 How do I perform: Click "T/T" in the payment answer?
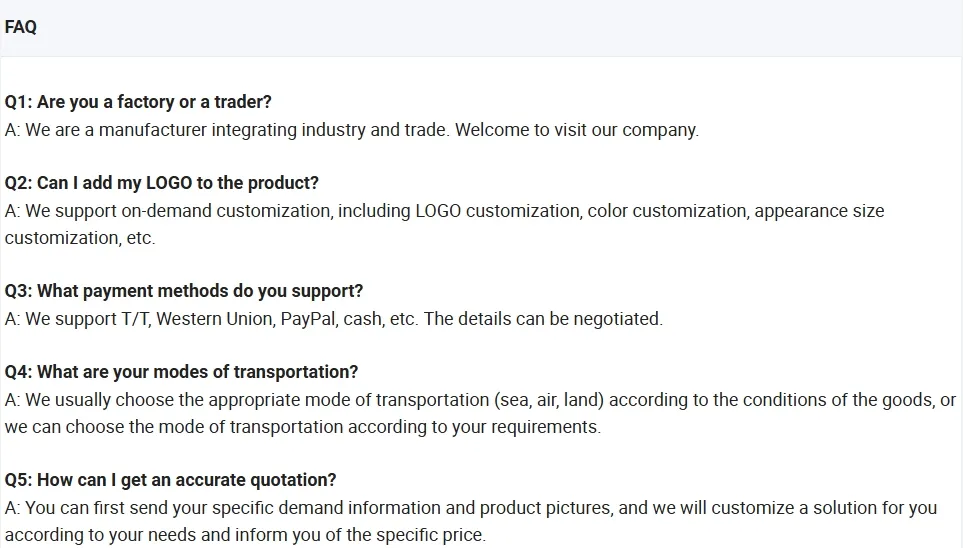click(134, 319)
